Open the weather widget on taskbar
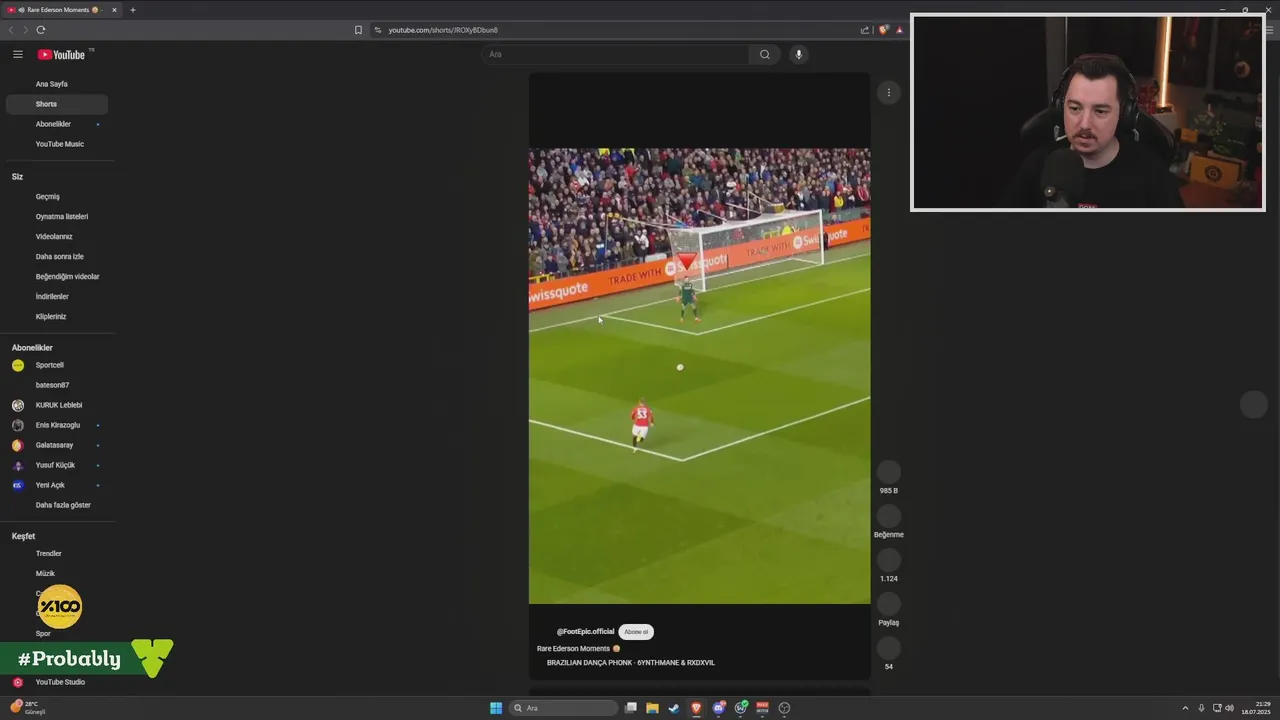 click(28, 708)
